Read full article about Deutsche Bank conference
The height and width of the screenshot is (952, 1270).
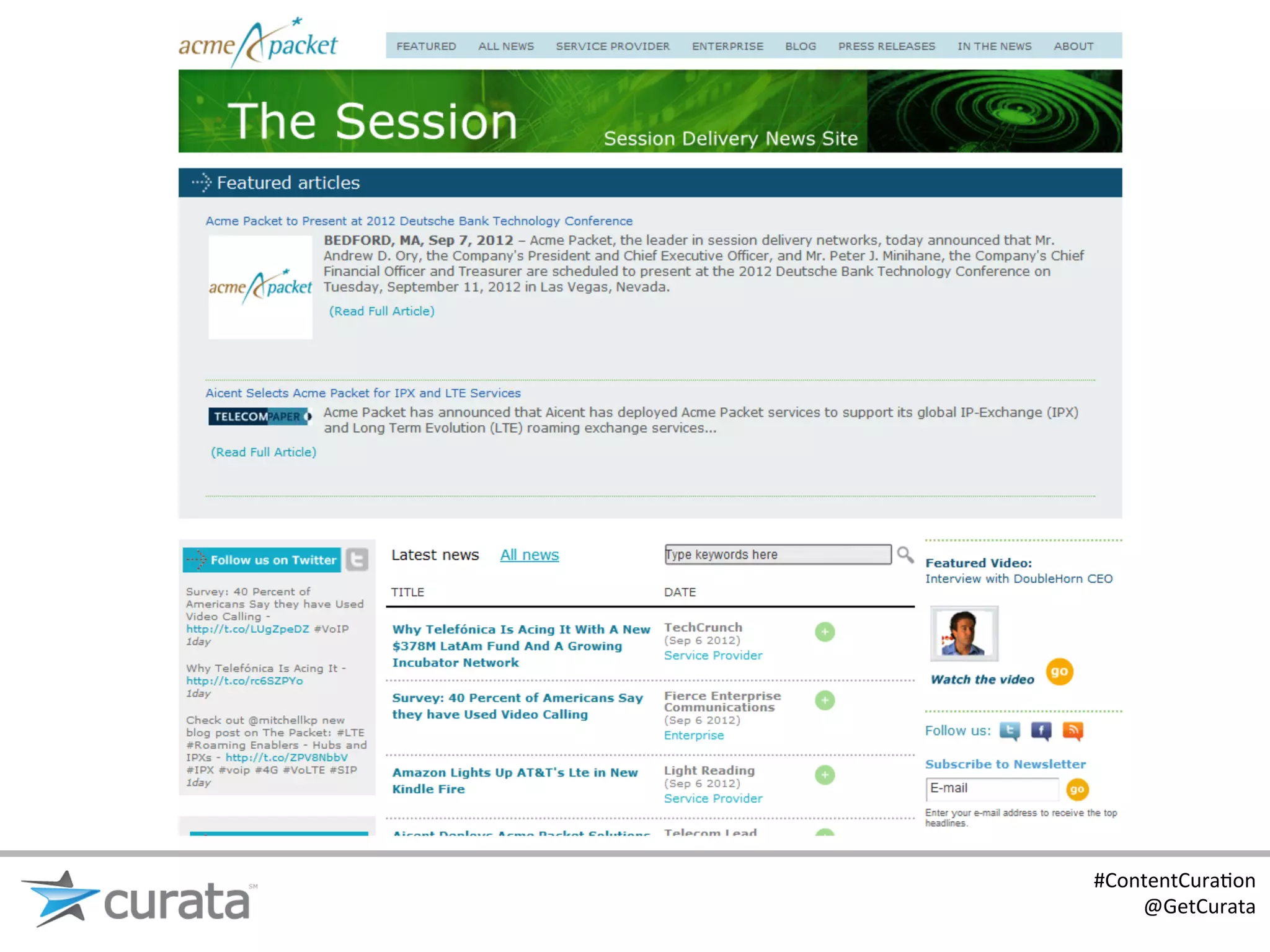pos(381,311)
